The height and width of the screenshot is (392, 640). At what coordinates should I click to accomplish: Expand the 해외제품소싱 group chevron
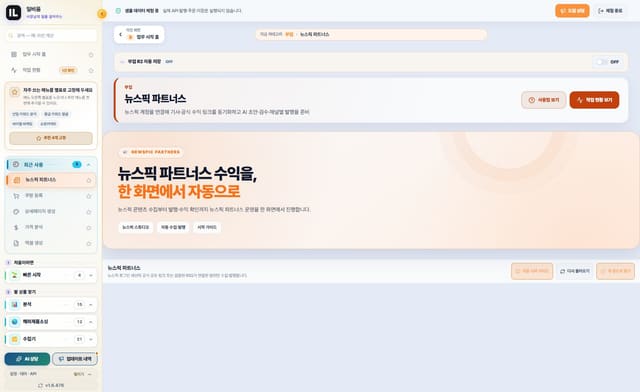(91, 322)
